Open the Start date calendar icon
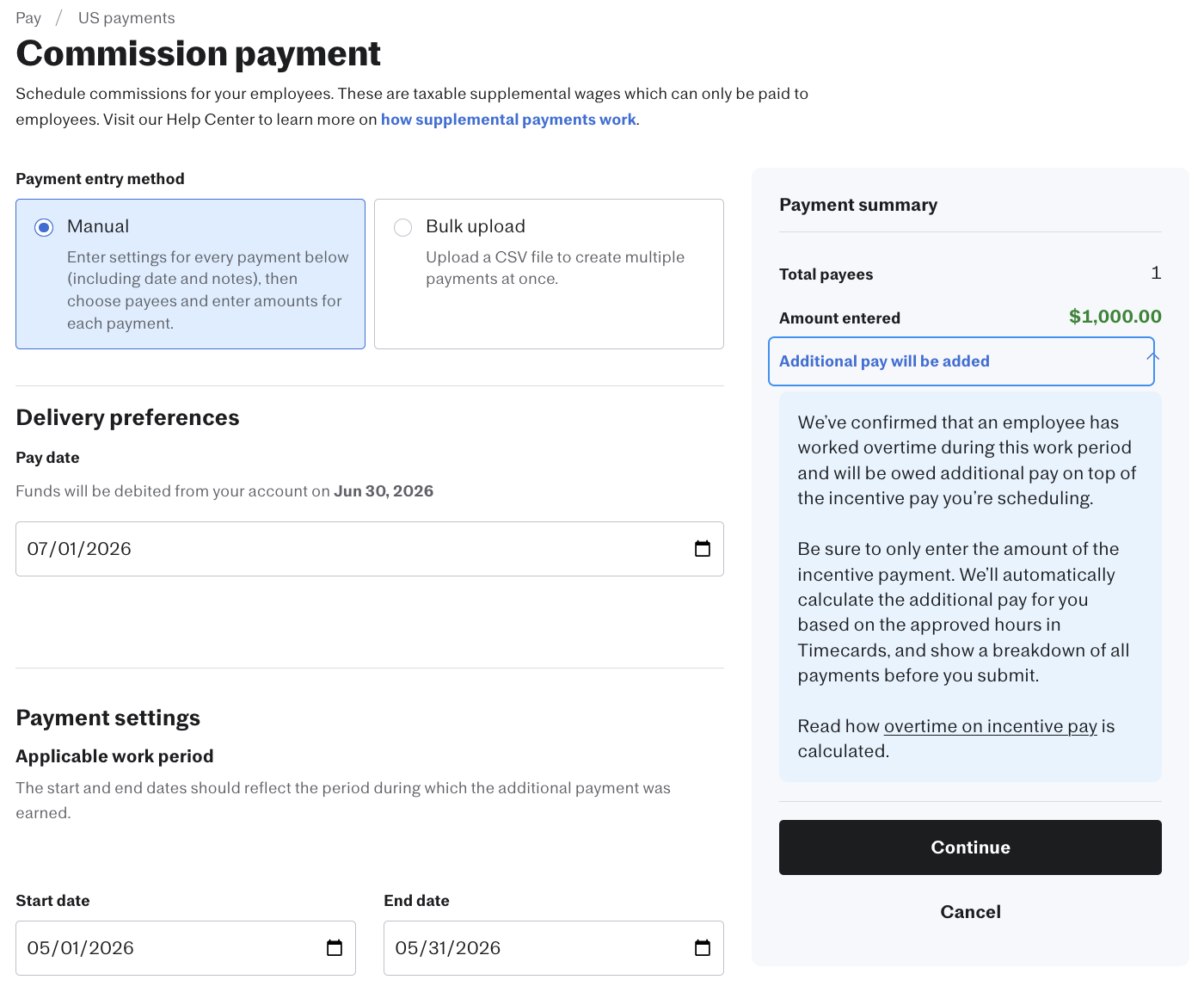Screen dimensions: 1204x986 pyautogui.click(x=335, y=948)
